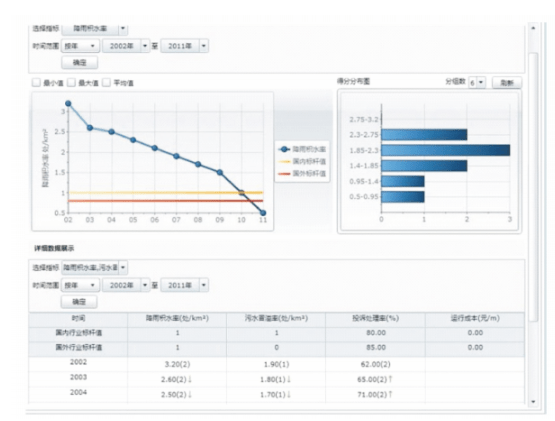
Task: Click the 运行成本(元/m) column header
Action: coord(475,319)
